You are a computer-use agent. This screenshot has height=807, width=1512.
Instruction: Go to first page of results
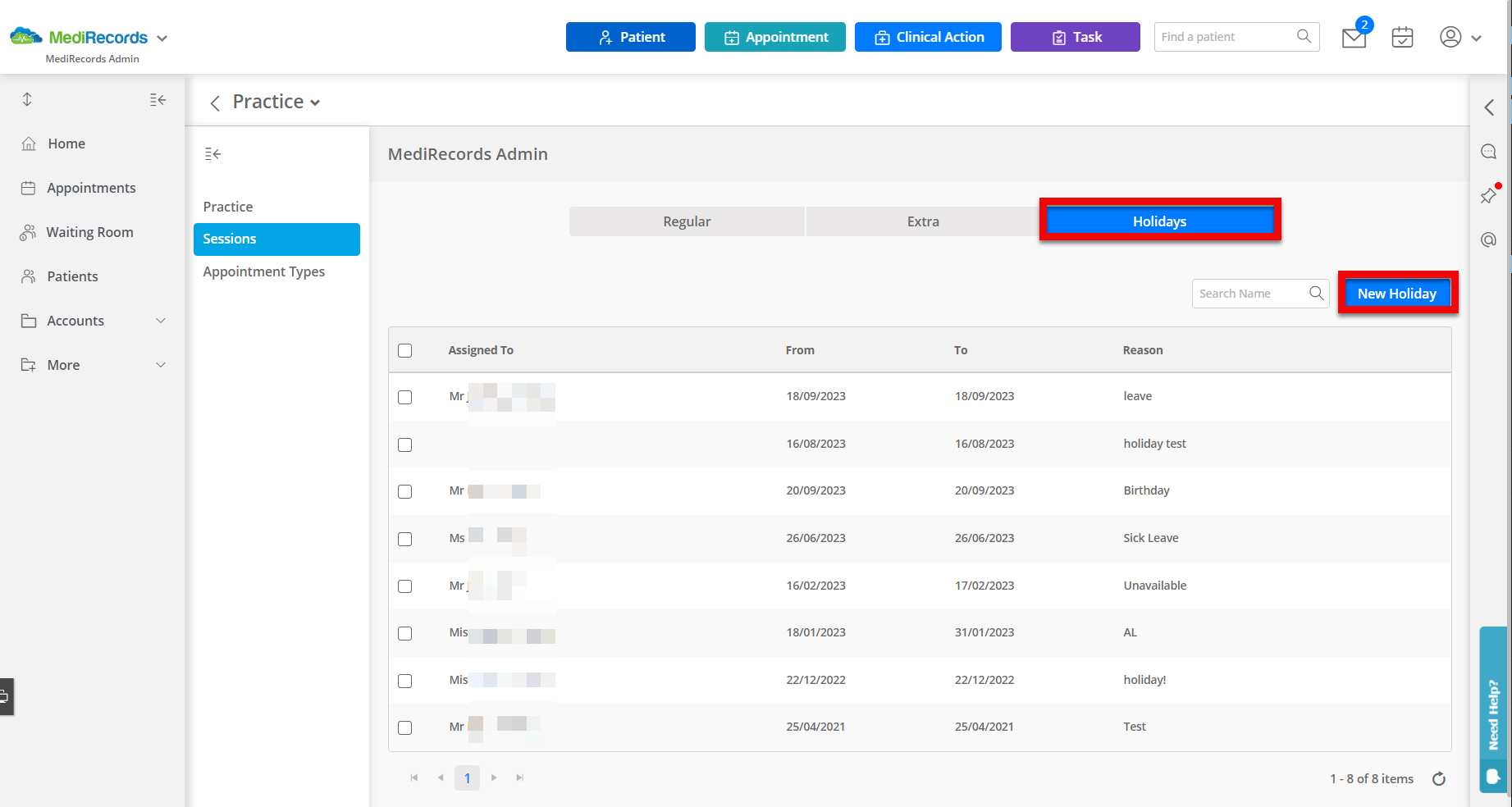[x=414, y=777]
